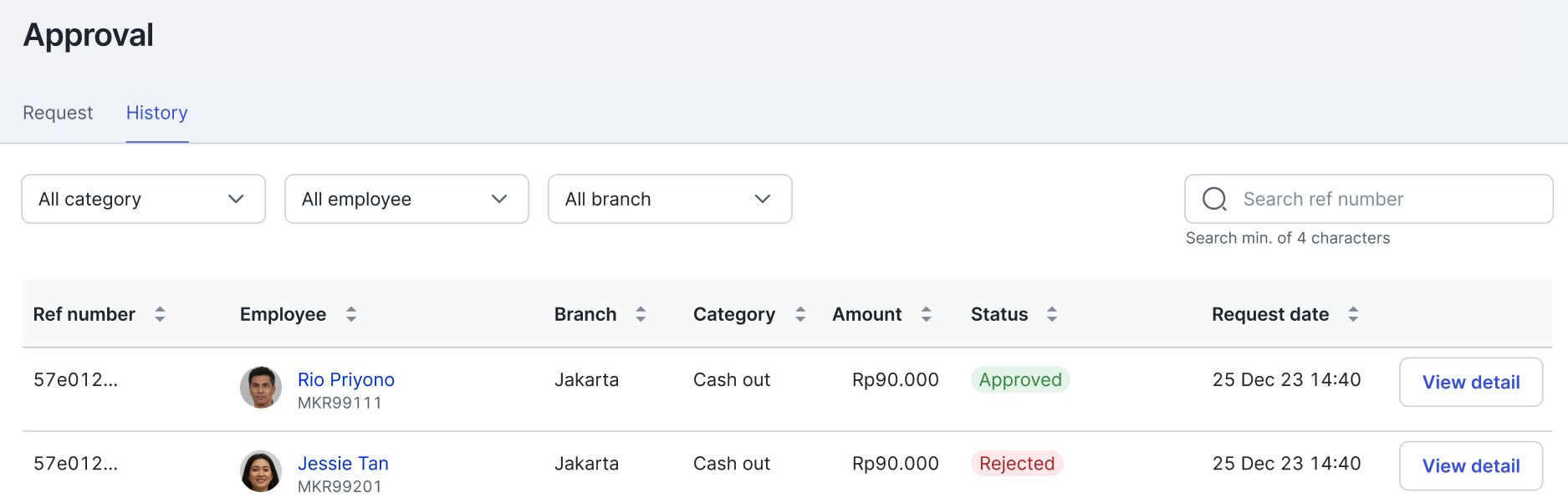Switch to the Request tab
The image size is (1568, 503).
(58, 113)
